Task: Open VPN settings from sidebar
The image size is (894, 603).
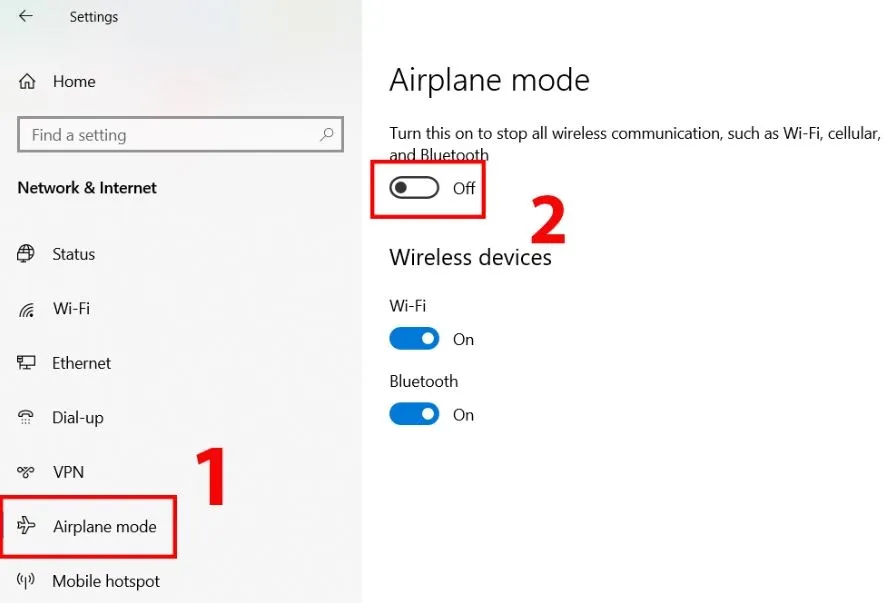Action: pos(68,472)
